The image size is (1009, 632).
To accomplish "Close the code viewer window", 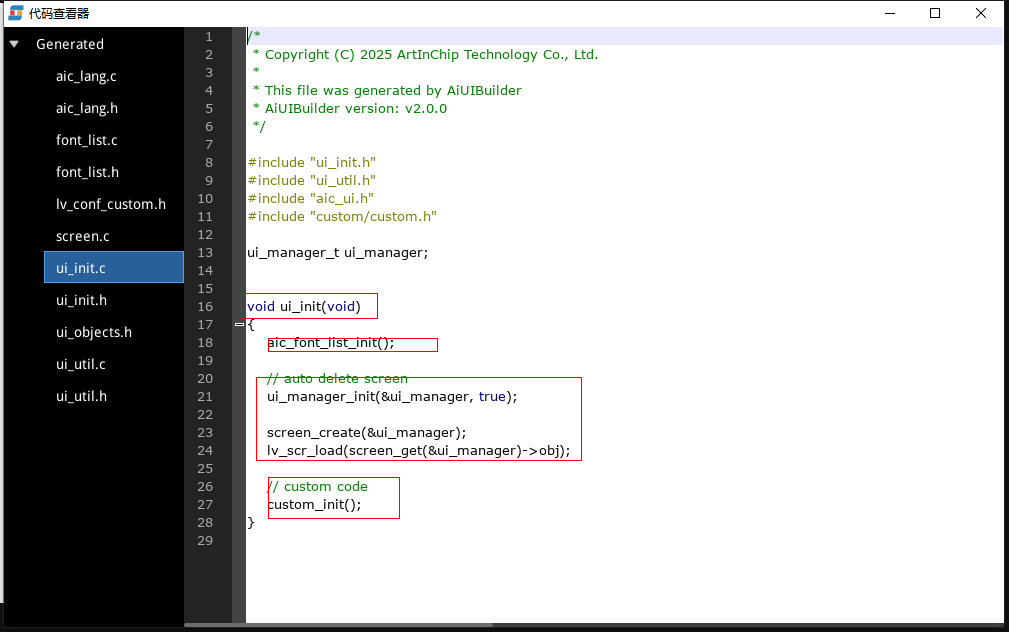I will [981, 13].
